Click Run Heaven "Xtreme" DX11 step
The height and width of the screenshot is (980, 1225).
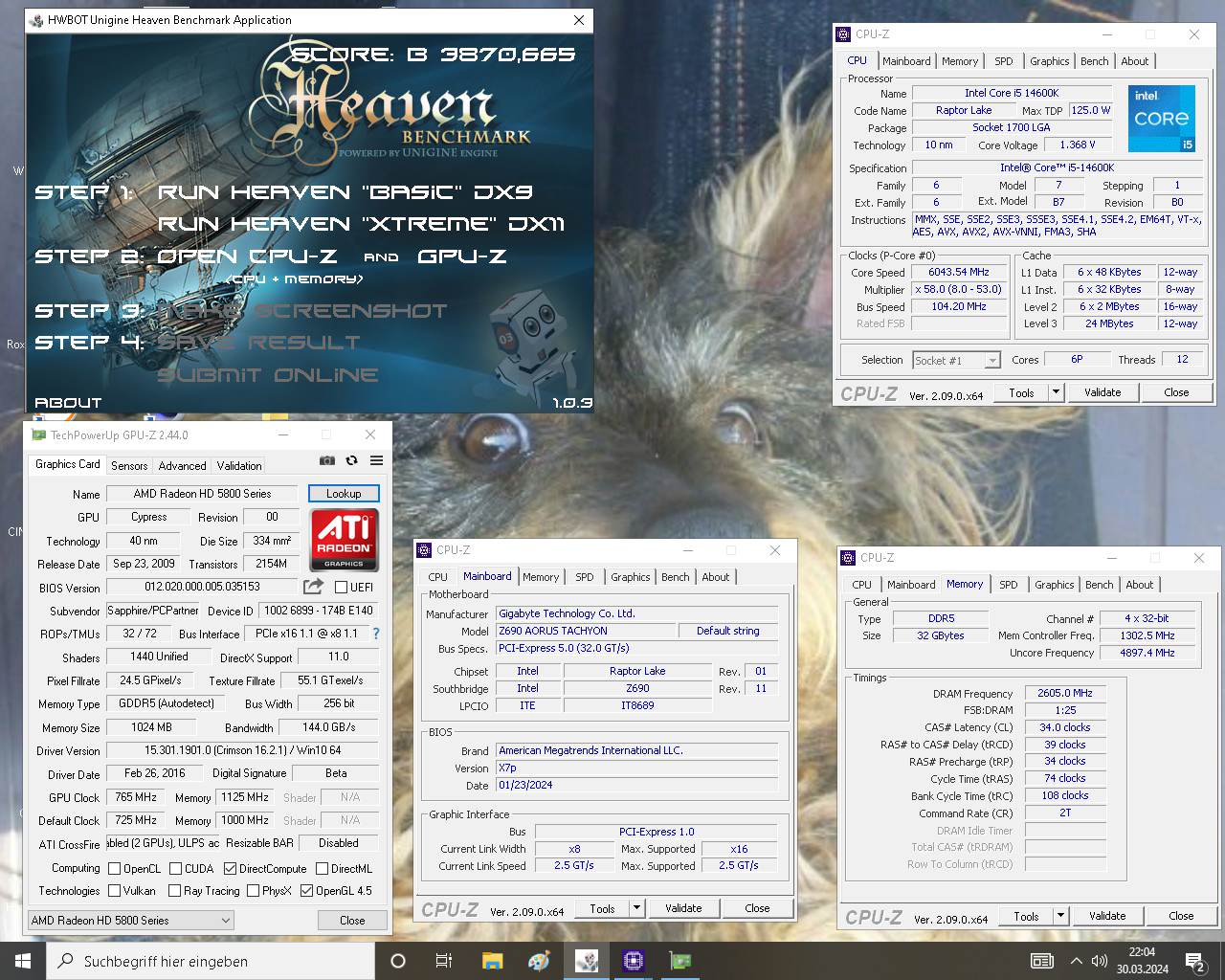361,224
